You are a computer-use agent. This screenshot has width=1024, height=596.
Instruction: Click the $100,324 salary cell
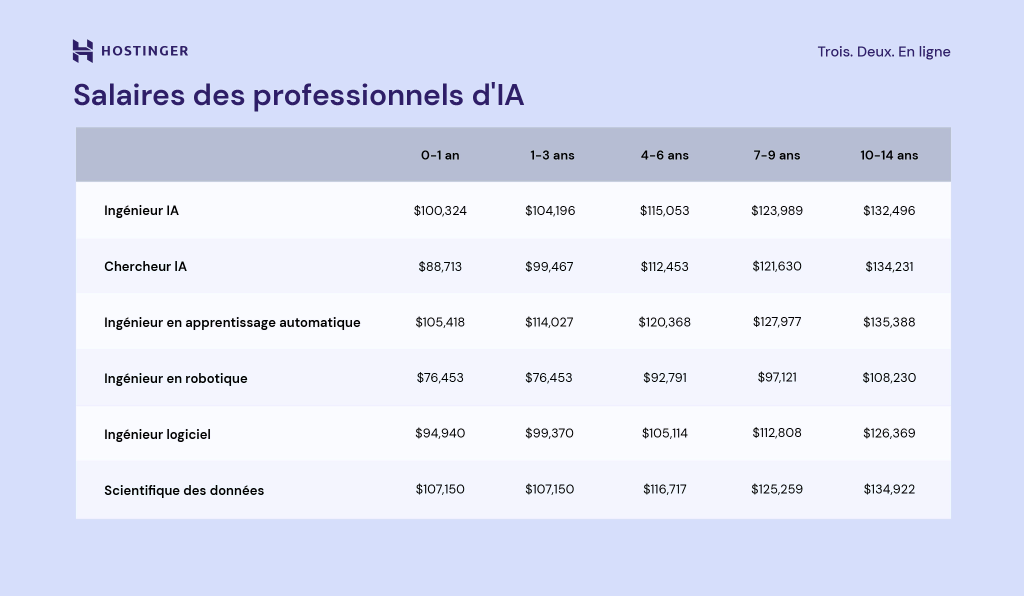(440, 211)
